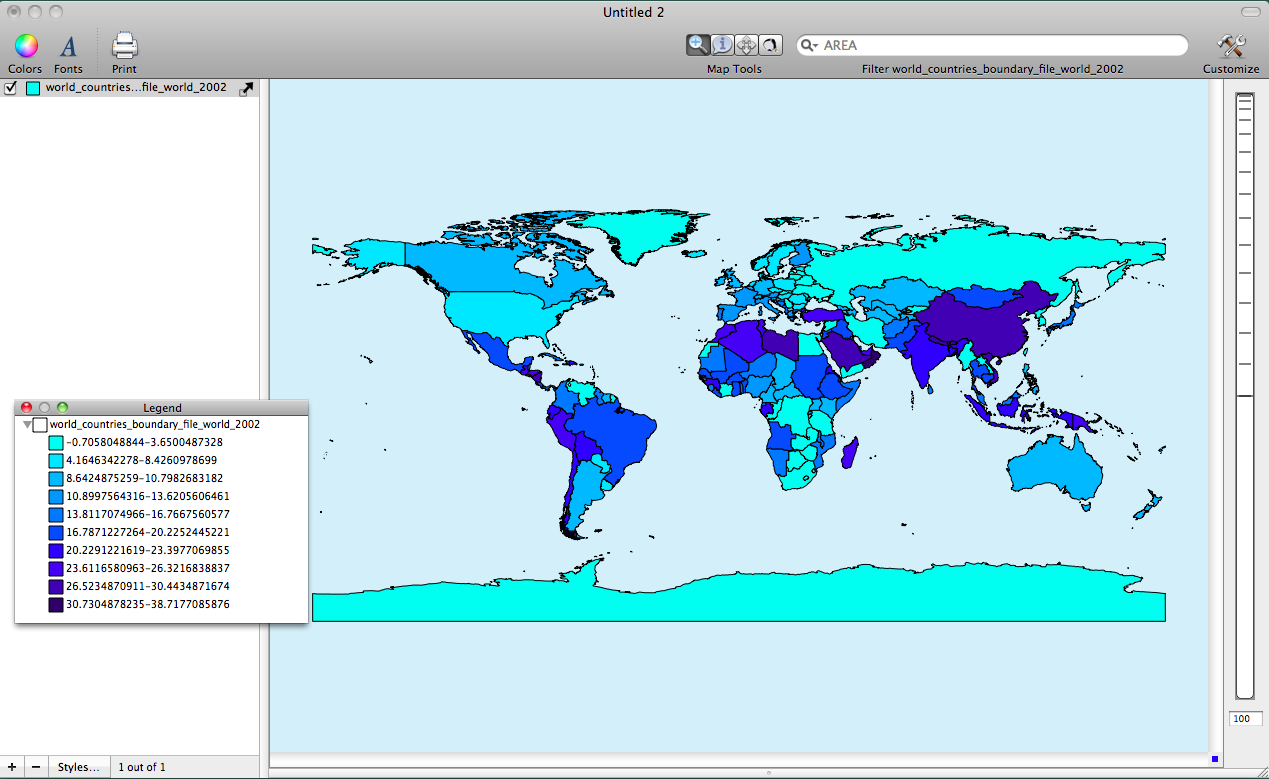1269x779 pixels.
Task: Open the Colors picker
Action: pyautogui.click(x=25, y=46)
